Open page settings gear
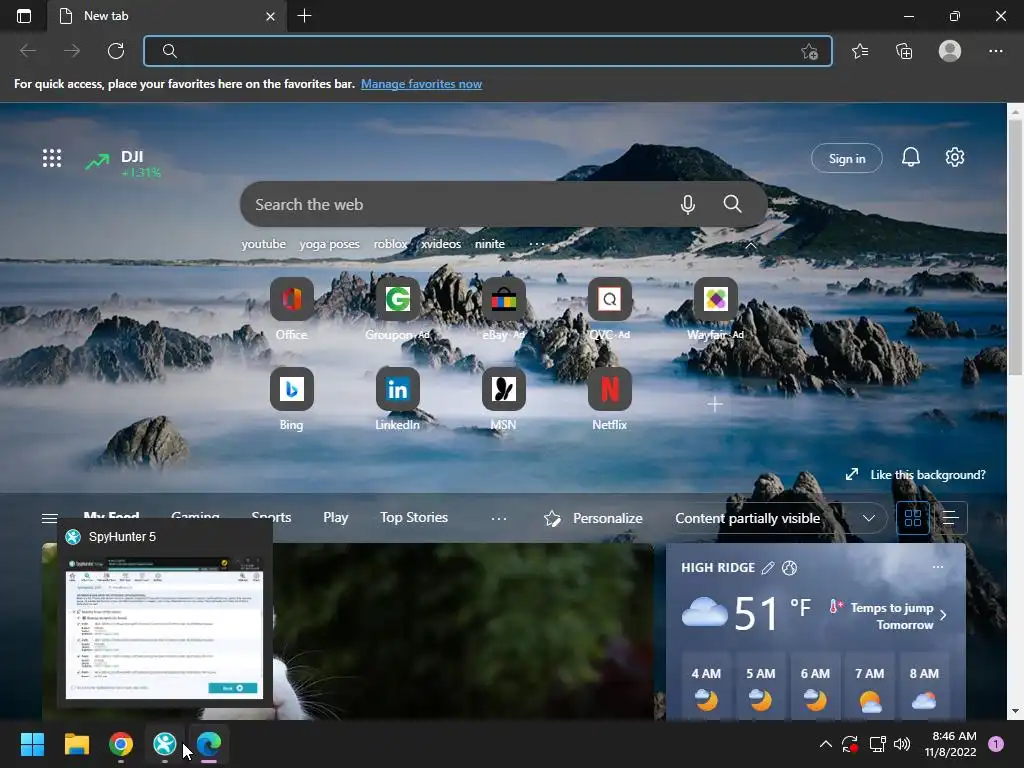The width and height of the screenshot is (1024, 768). click(955, 157)
